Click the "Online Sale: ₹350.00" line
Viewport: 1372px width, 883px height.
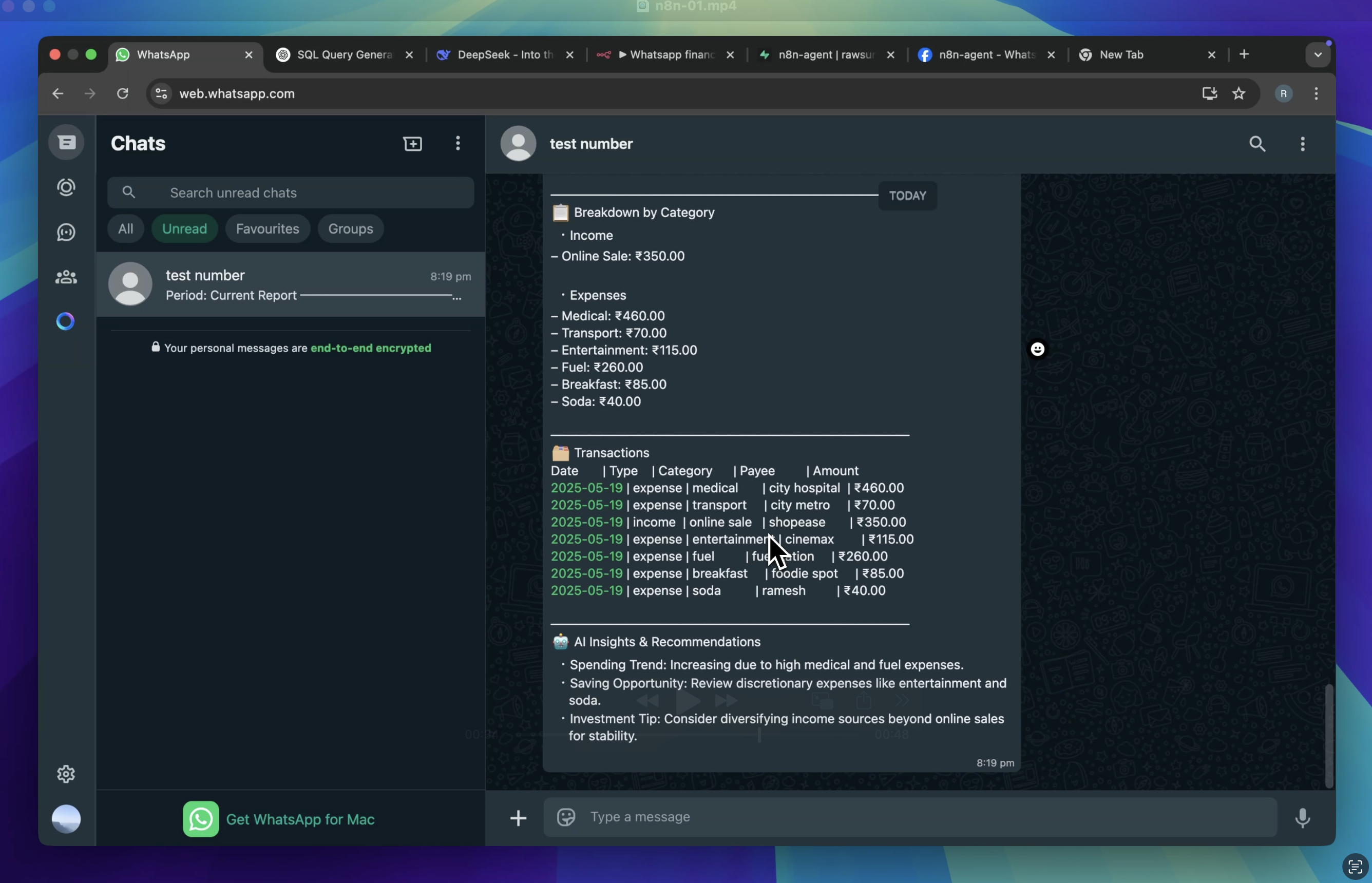pyautogui.click(x=618, y=256)
